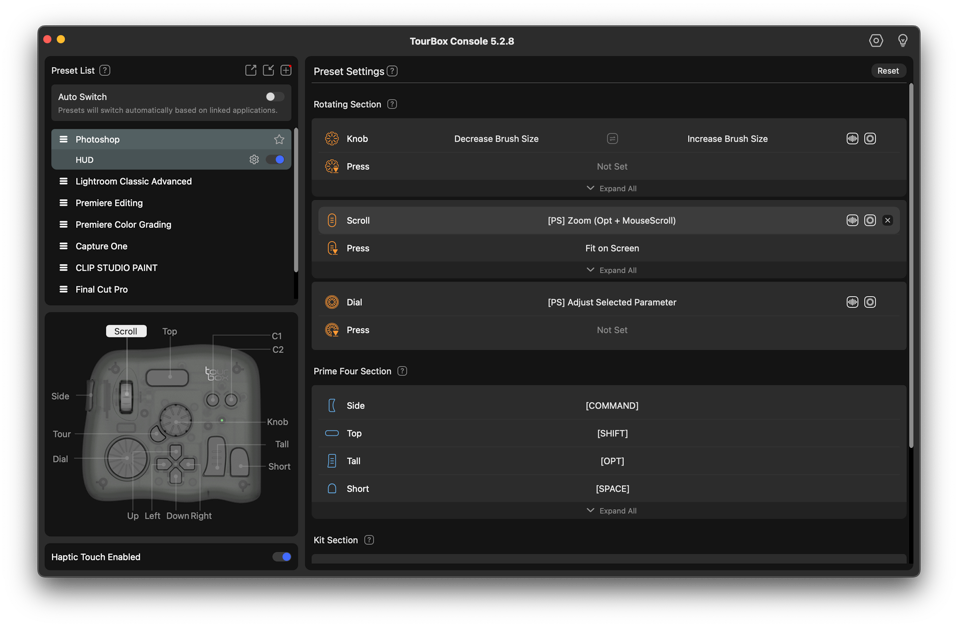958x627 pixels.
Task: Click the drag handle icon for Capture One preset
Action: (x=63, y=246)
